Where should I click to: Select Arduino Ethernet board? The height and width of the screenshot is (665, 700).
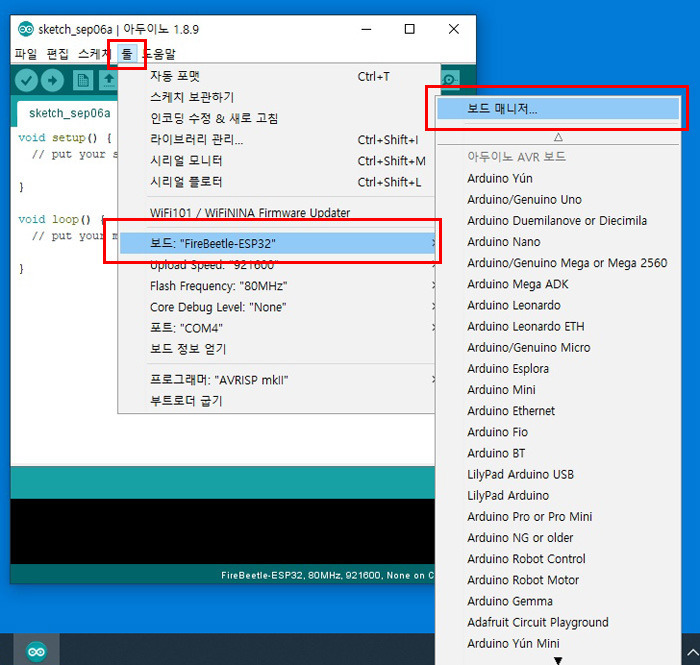pos(558,411)
